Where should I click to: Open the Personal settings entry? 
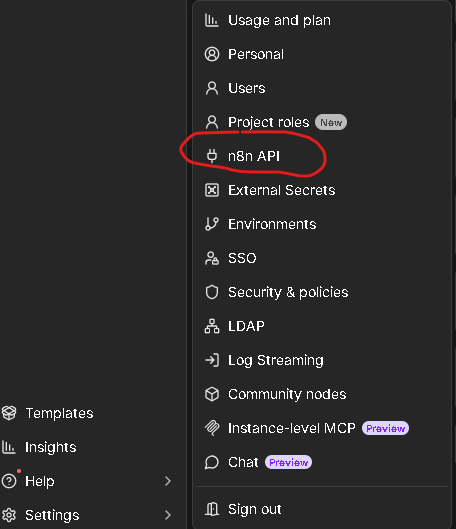pos(322,54)
